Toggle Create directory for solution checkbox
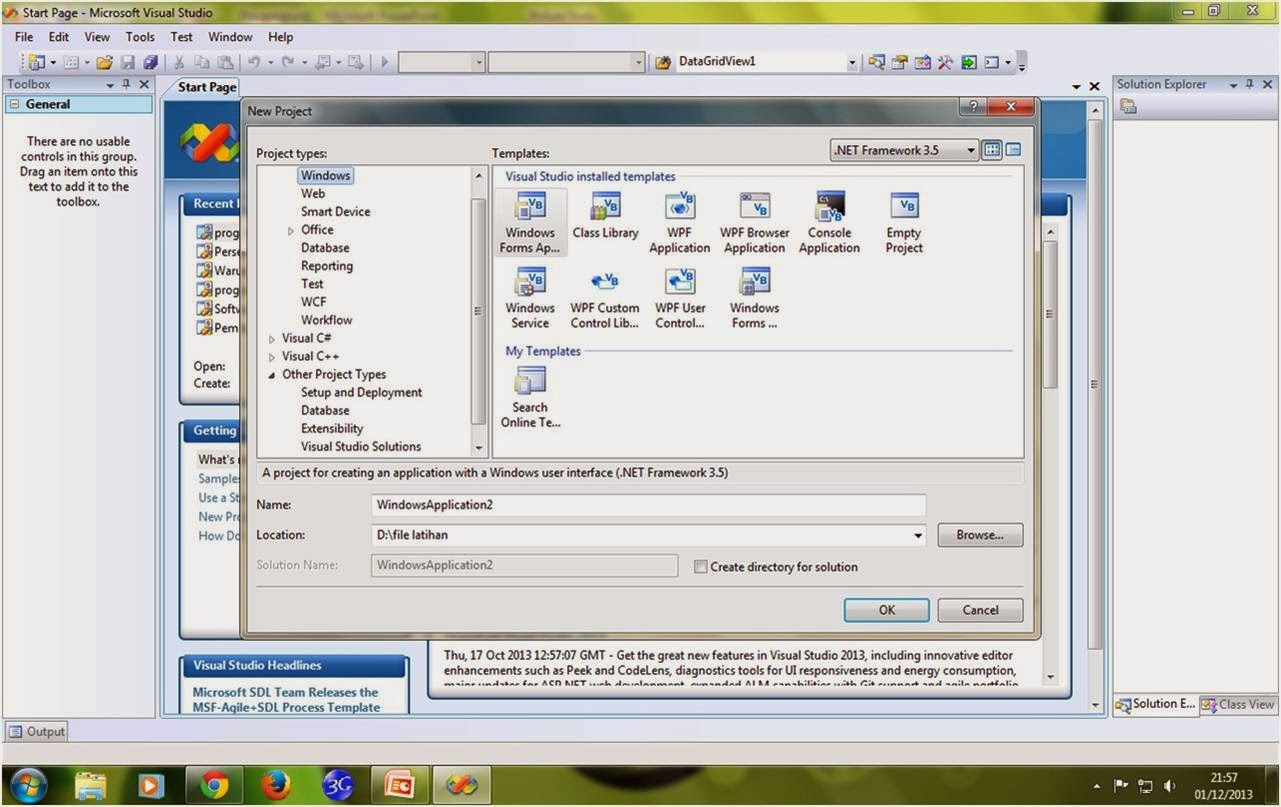This screenshot has height=807, width=1281. pos(700,567)
